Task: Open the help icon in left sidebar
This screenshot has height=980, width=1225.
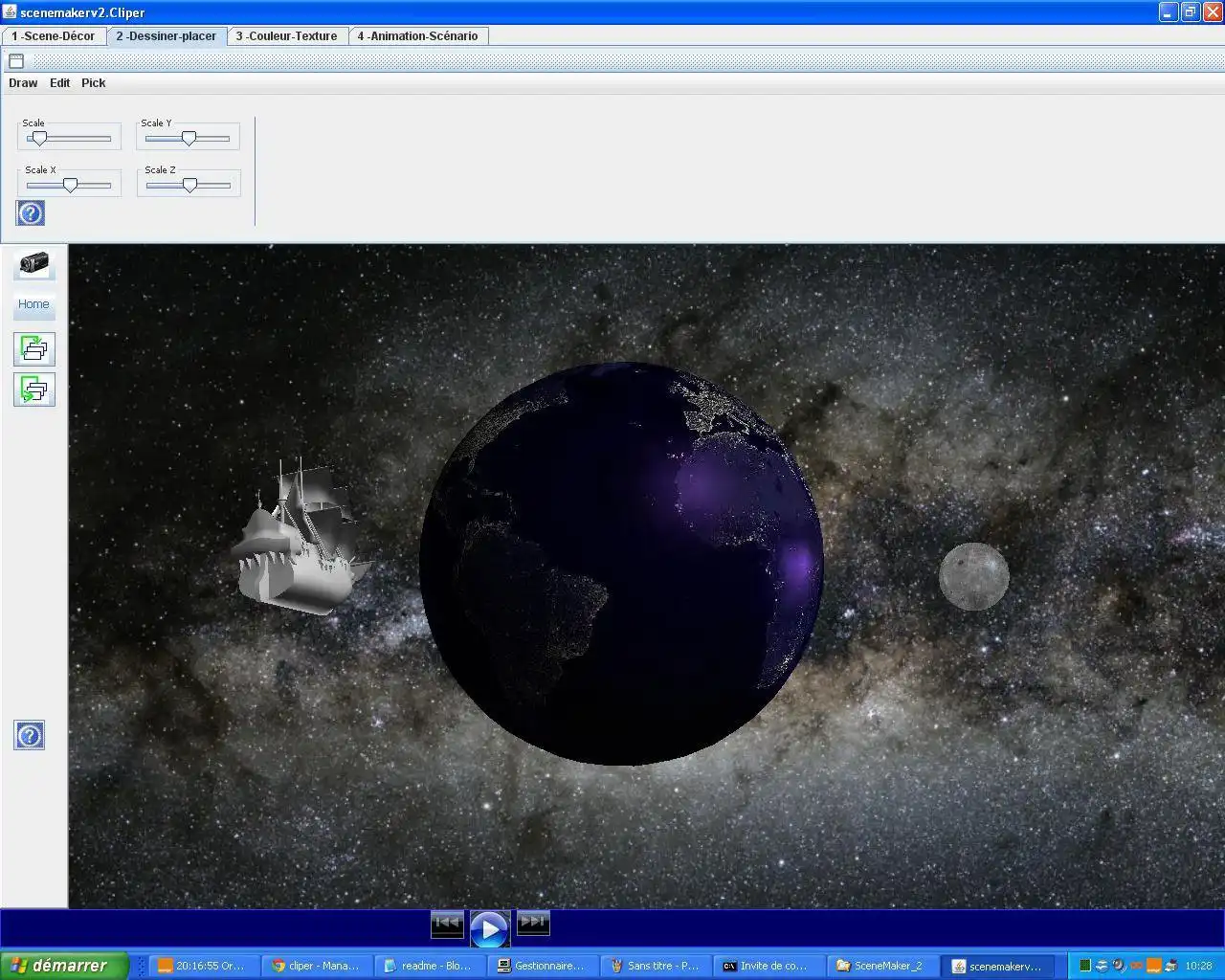Action: [x=30, y=735]
